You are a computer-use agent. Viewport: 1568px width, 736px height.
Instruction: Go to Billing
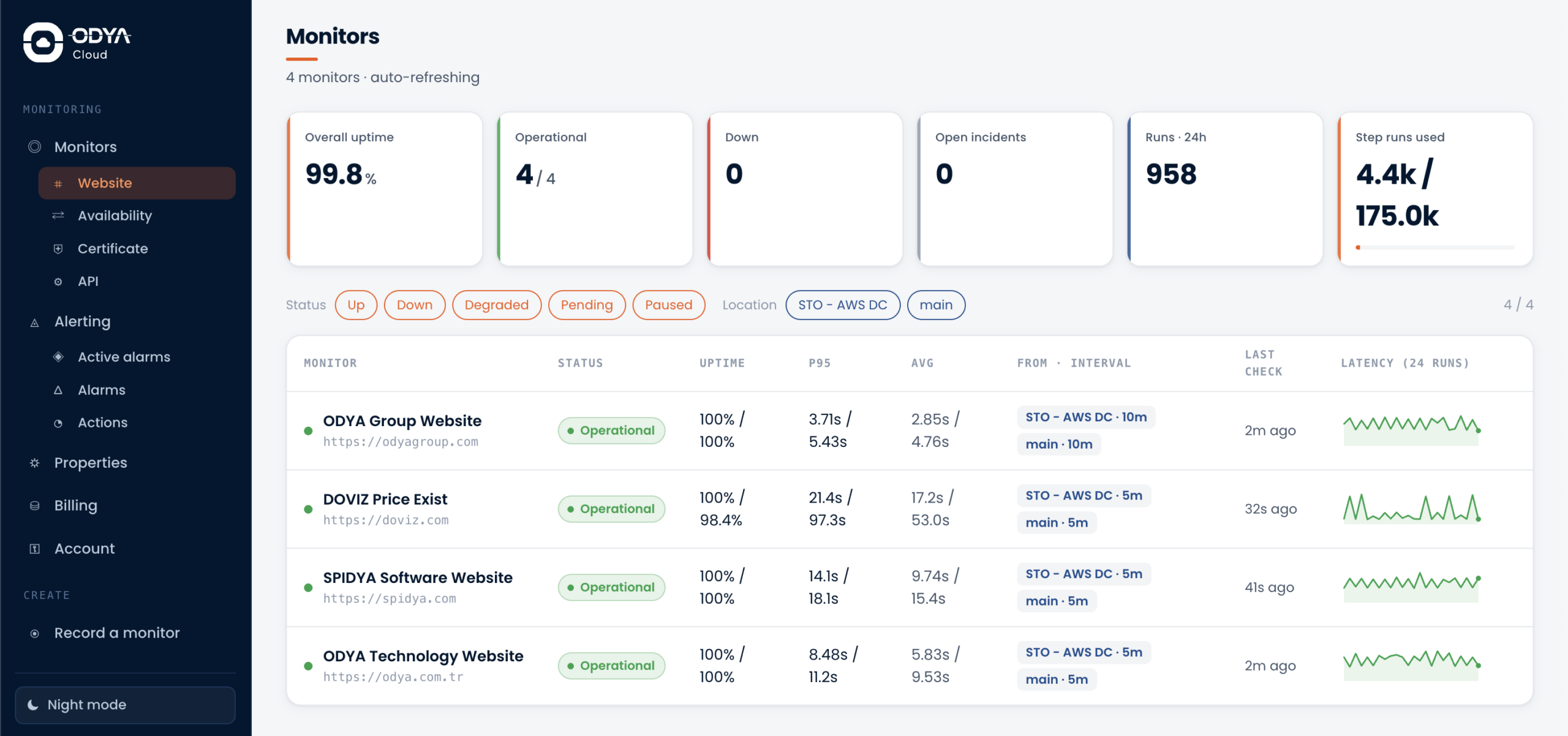(x=125, y=506)
